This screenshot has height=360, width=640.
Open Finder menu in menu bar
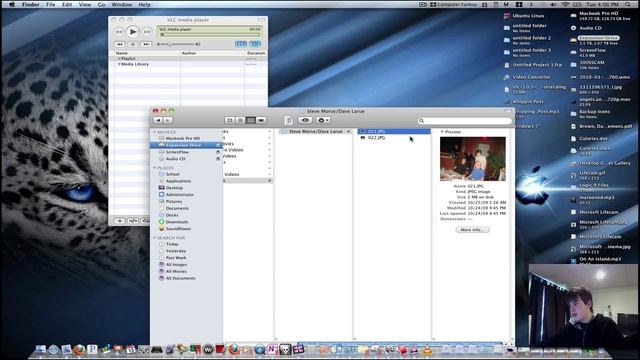30,4
